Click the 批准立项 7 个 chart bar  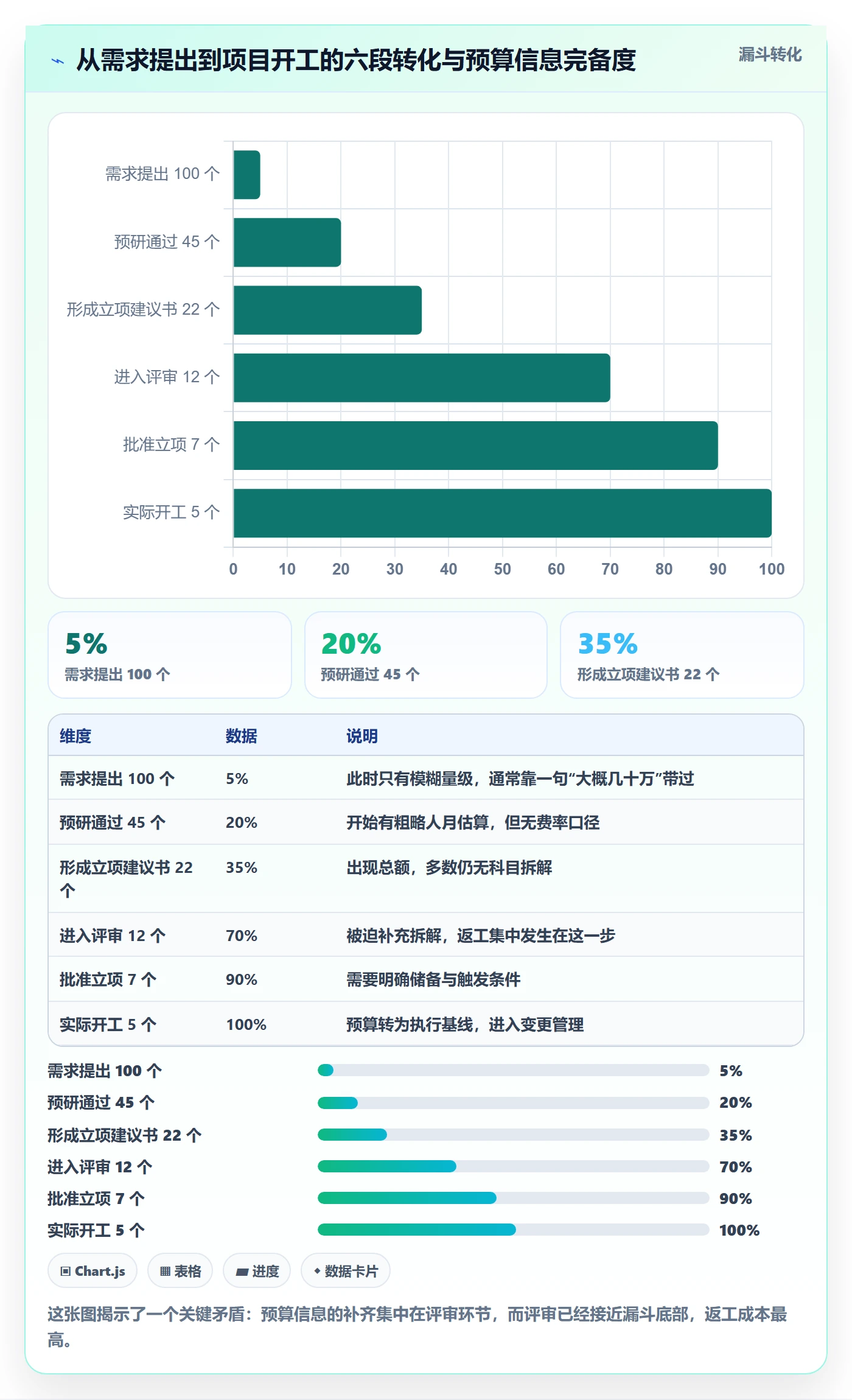476,446
